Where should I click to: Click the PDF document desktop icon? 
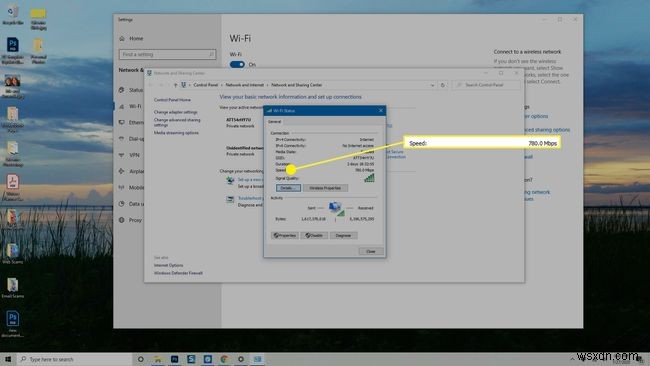tap(12, 188)
